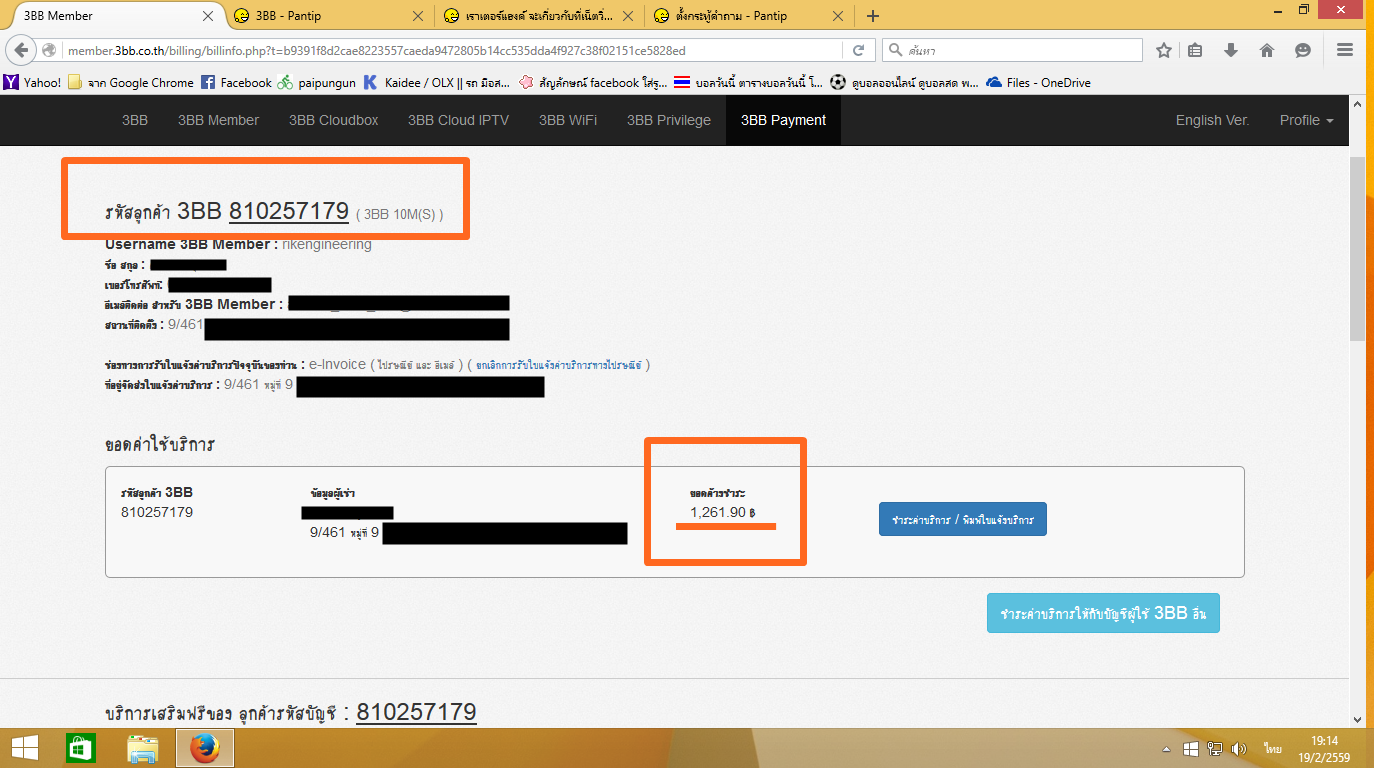This screenshot has width=1374, height=768.
Task: Open the 3BB Privilege menu item
Action: [669, 120]
